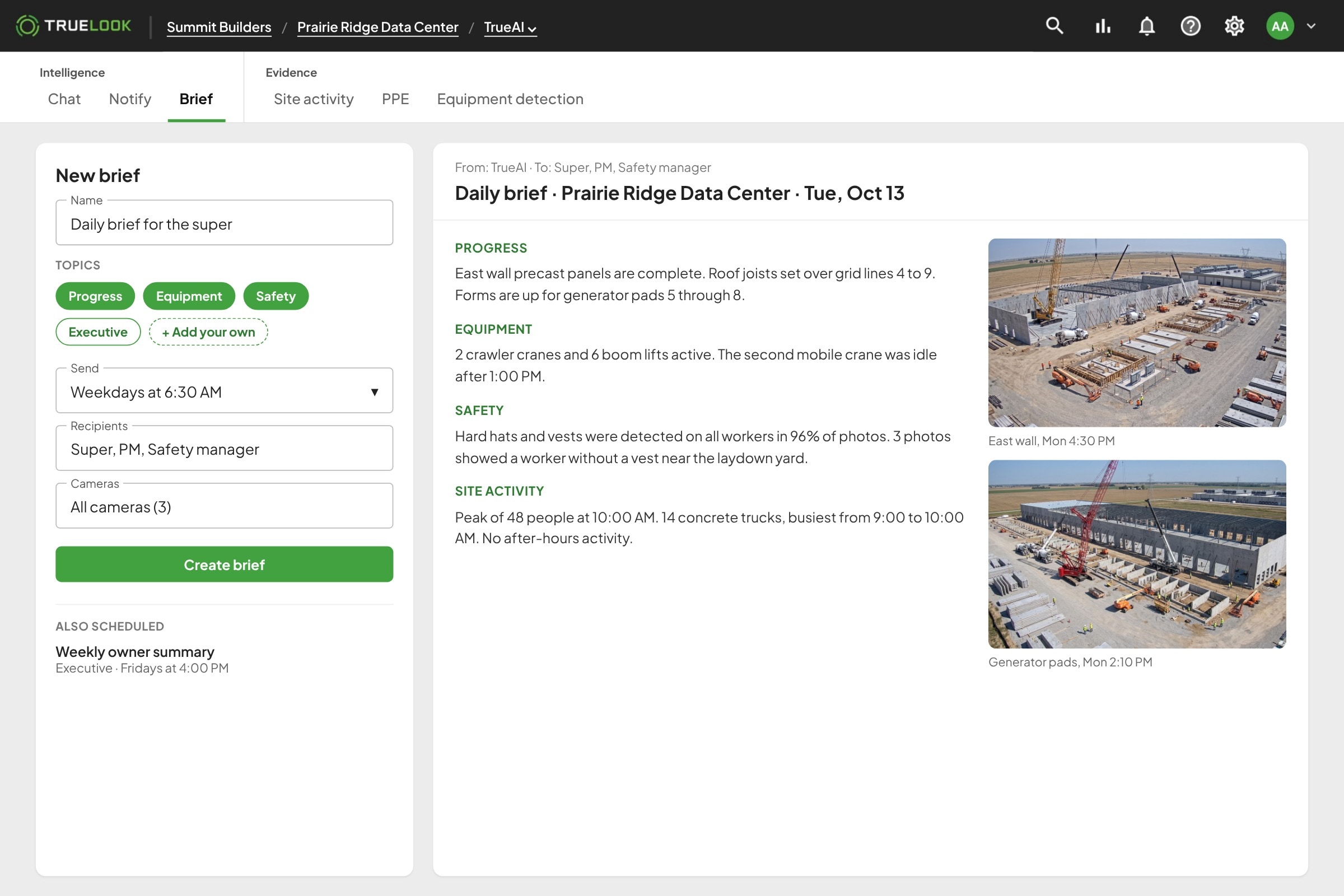Click the Recipients field
The width and height of the screenshot is (1344, 896).
click(224, 449)
